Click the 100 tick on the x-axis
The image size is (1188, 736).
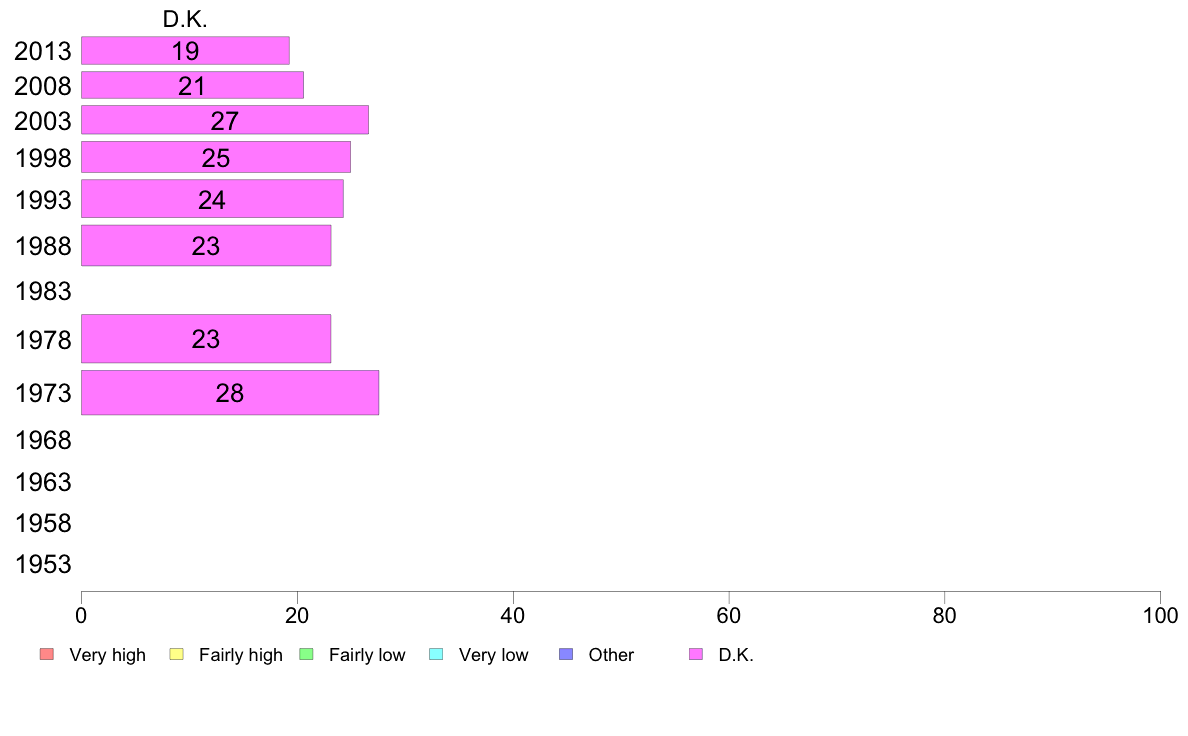click(x=1160, y=615)
